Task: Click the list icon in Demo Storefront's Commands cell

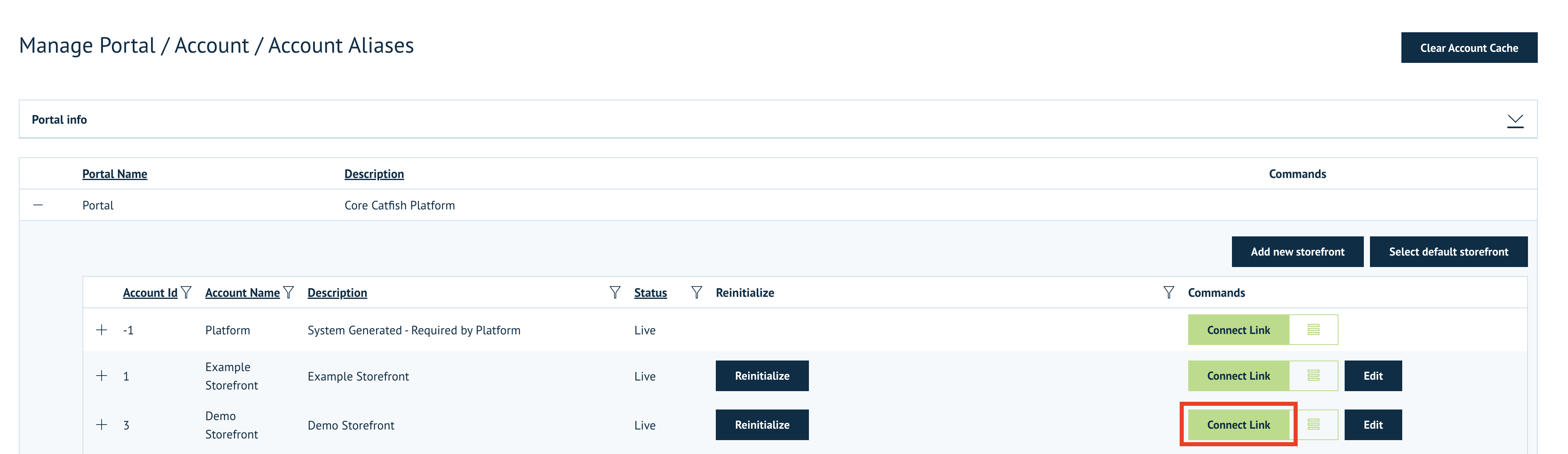Action: pyautogui.click(x=1314, y=425)
